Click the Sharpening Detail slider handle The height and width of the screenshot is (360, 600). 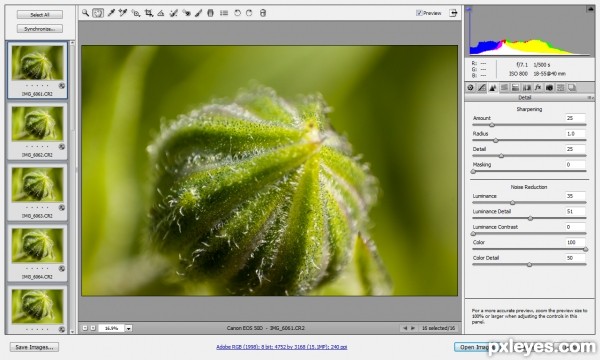[x=501, y=156]
